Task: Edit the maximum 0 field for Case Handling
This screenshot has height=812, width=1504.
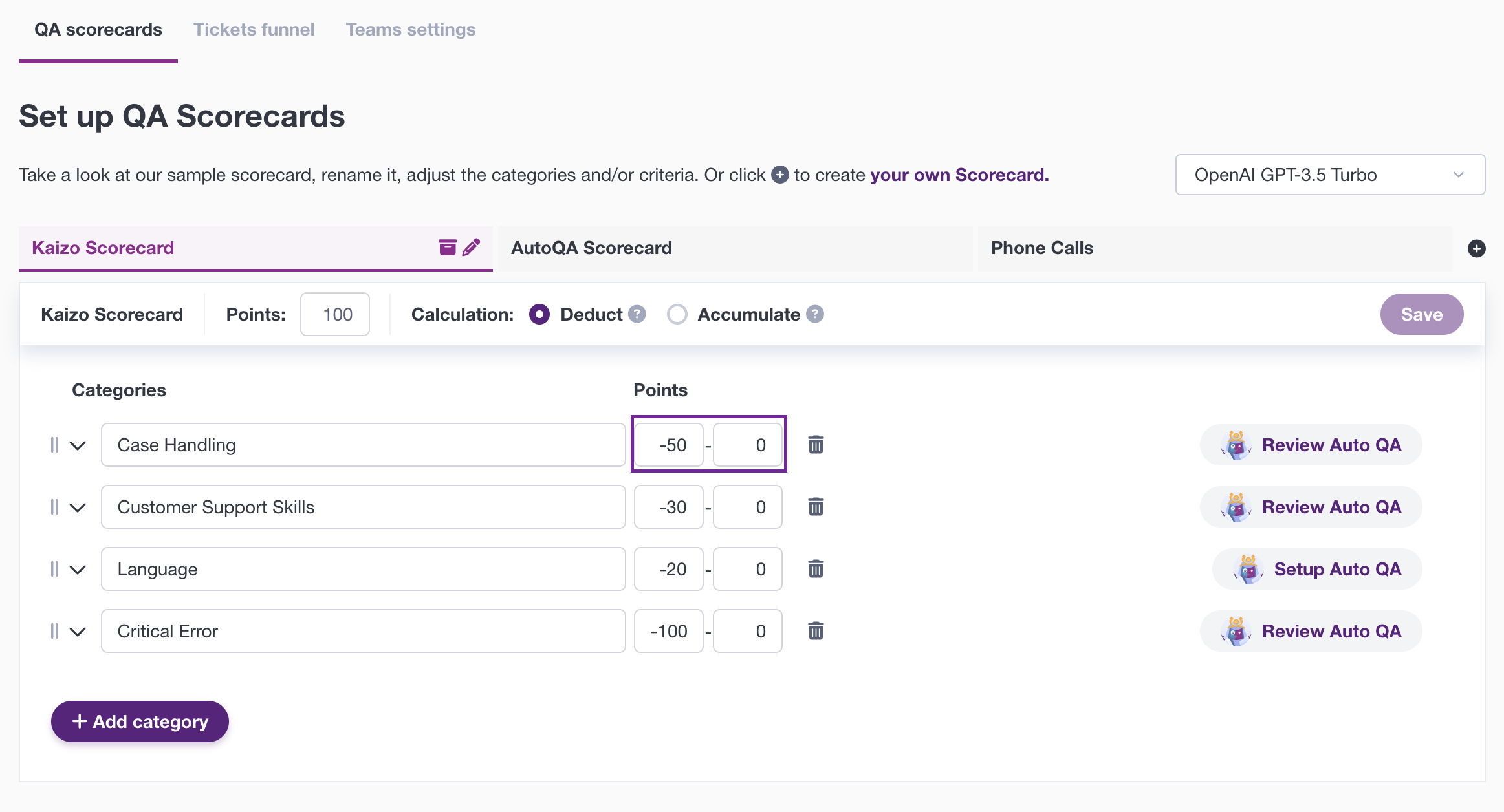Action: (x=748, y=445)
